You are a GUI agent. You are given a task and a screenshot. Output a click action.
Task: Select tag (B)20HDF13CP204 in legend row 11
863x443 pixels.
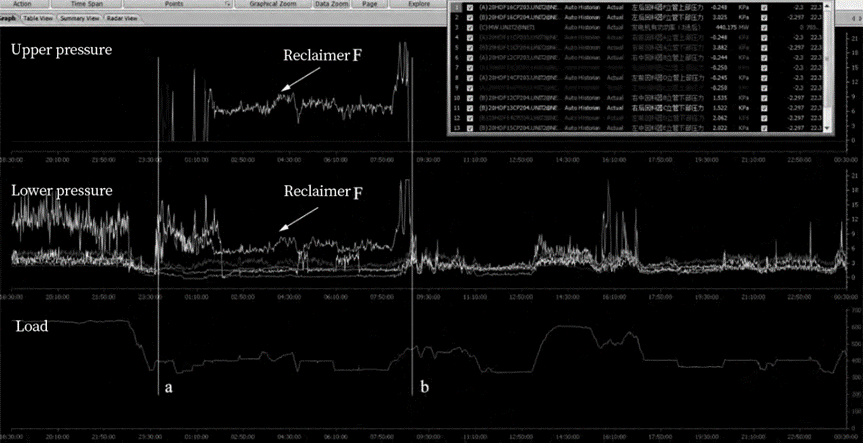[x=520, y=108]
